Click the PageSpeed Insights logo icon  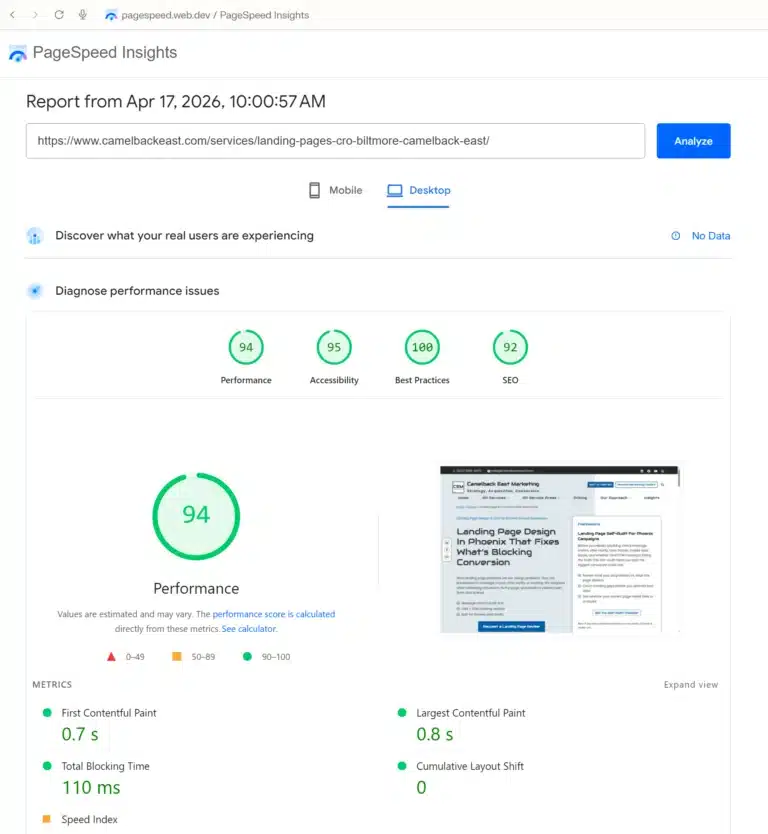tap(18, 53)
